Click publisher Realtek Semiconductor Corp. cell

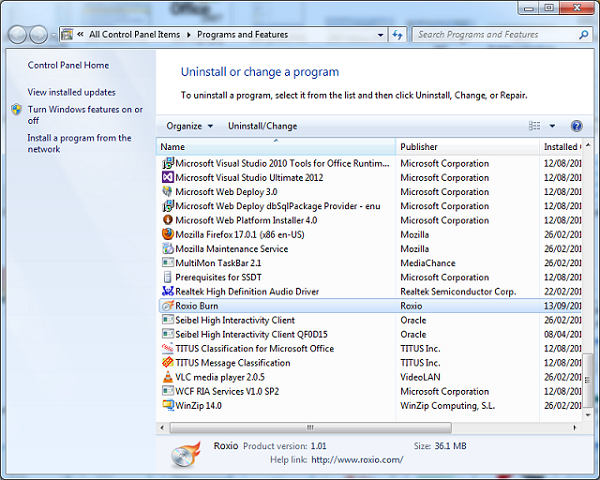tap(458, 291)
